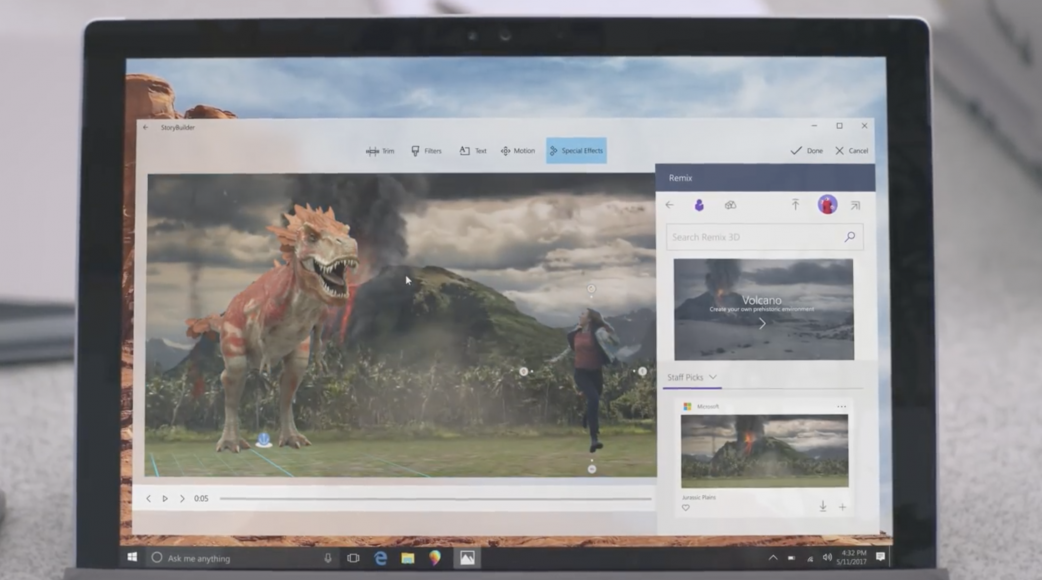Click the Ask me anything search box
The height and width of the screenshot is (580, 1042).
[x=243, y=558]
